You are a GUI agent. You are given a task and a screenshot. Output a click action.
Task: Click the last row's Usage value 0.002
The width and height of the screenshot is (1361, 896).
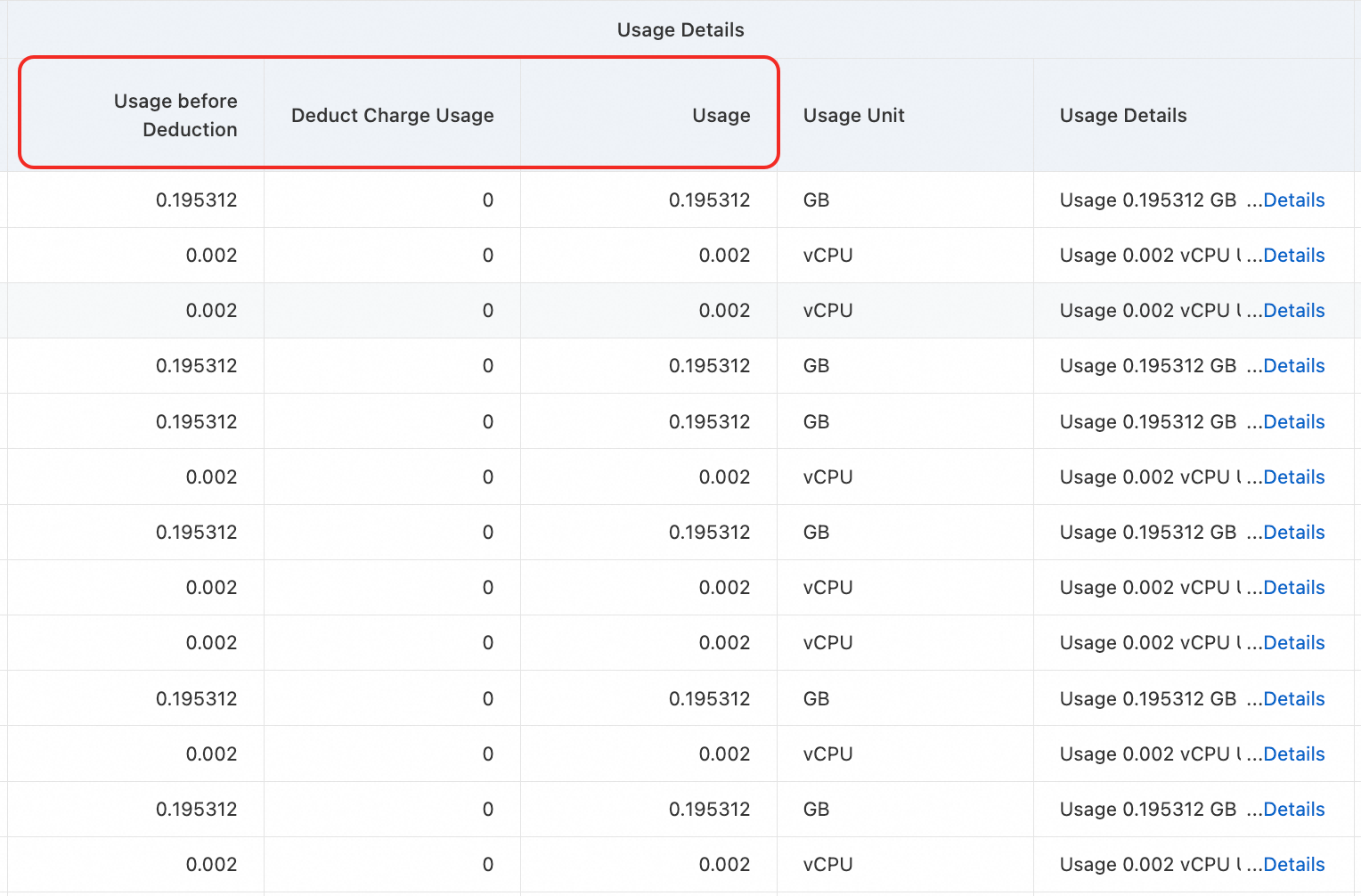[725, 865]
